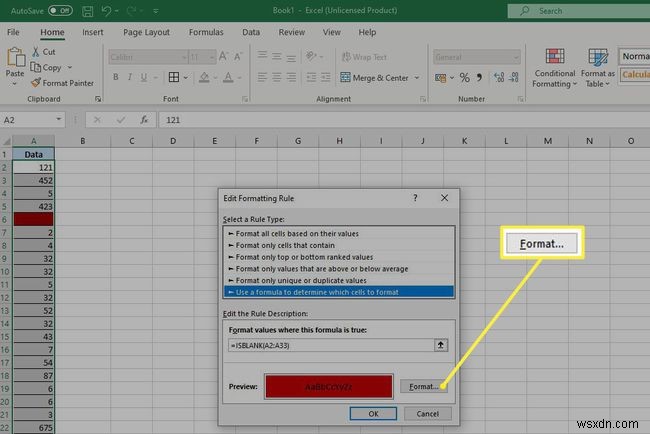This screenshot has height=434, width=650.
Task: Click the Save icon in title bar
Action: pos(87,11)
